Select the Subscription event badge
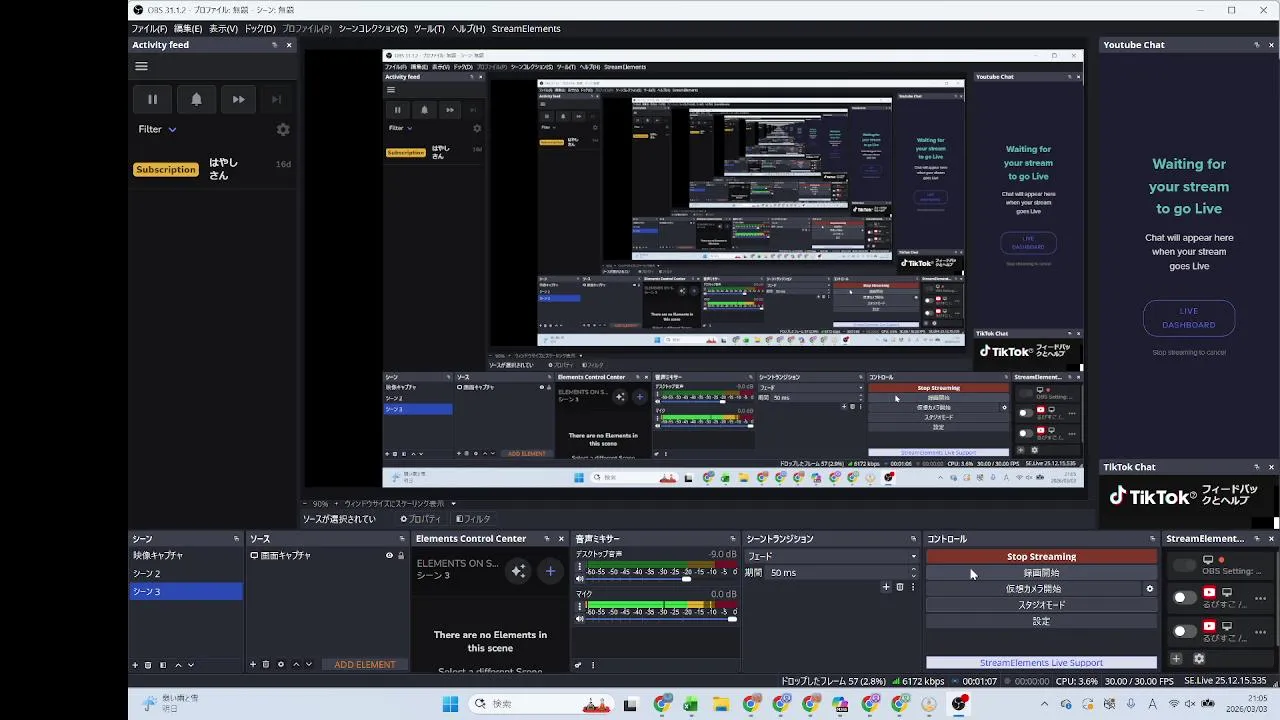1280x720 pixels. (166, 170)
